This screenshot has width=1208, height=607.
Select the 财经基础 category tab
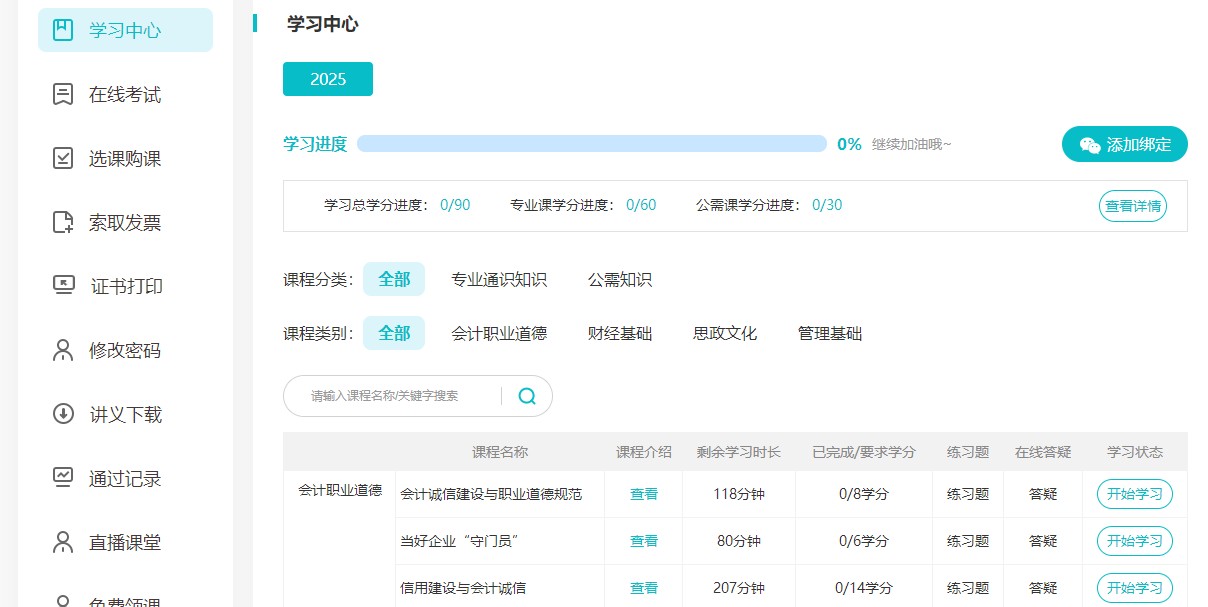click(x=621, y=333)
